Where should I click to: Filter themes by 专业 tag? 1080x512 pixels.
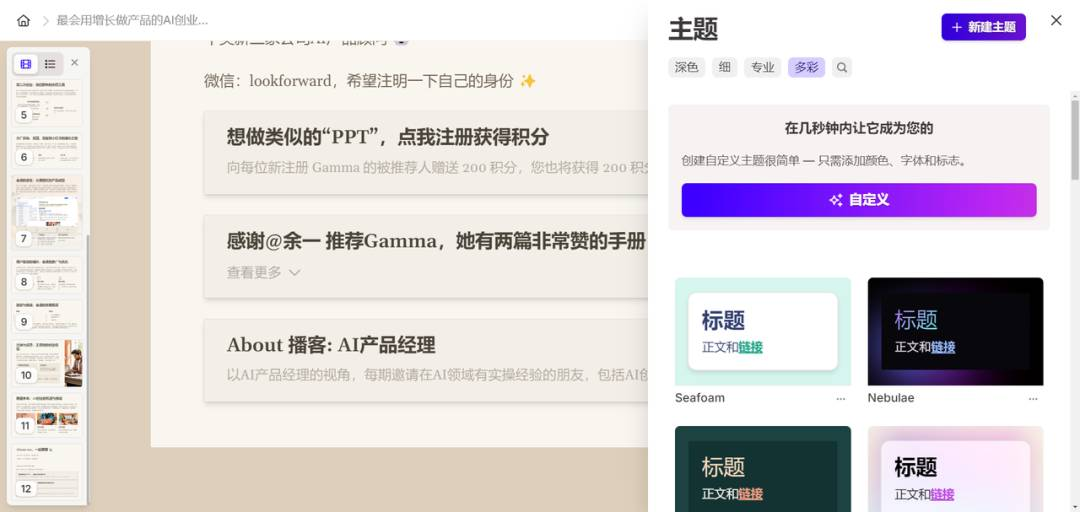pyautogui.click(x=762, y=68)
